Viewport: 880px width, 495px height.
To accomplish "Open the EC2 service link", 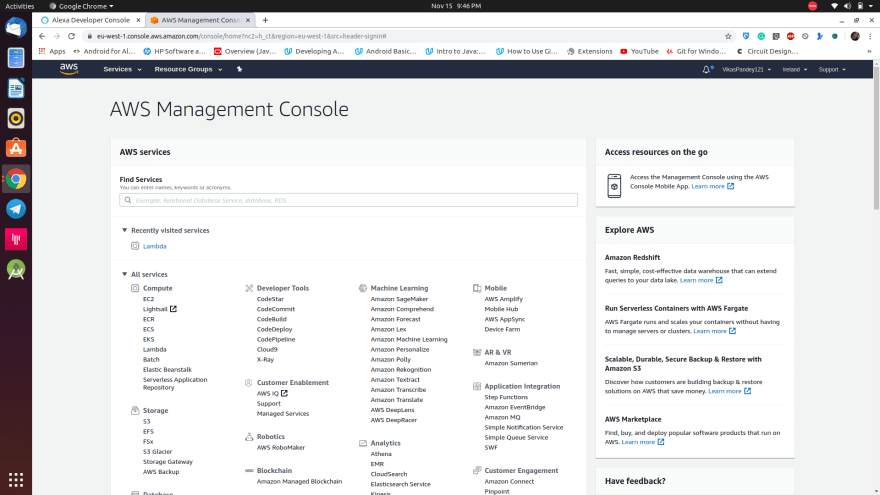I will point(148,299).
